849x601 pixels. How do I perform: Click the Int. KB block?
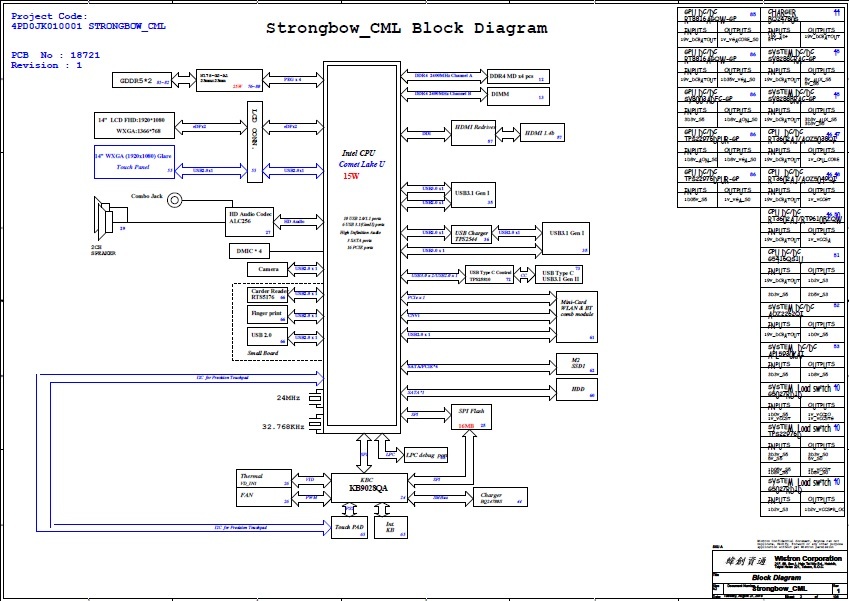pyautogui.click(x=390, y=528)
